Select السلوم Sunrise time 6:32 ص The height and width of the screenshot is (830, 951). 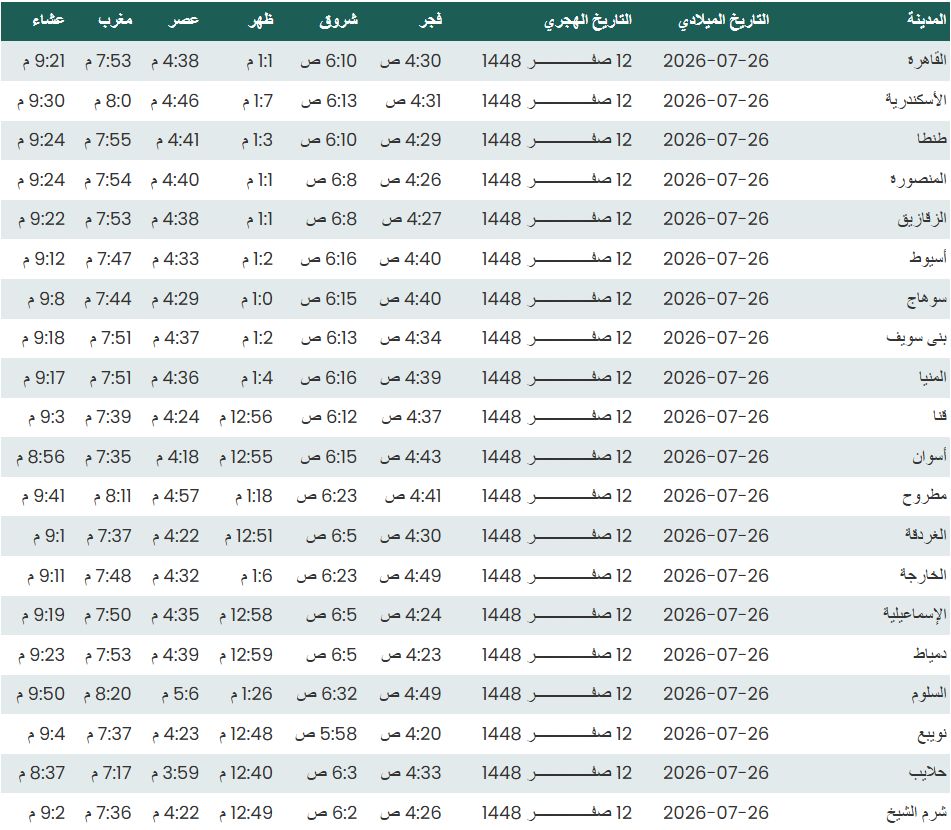pos(327,694)
